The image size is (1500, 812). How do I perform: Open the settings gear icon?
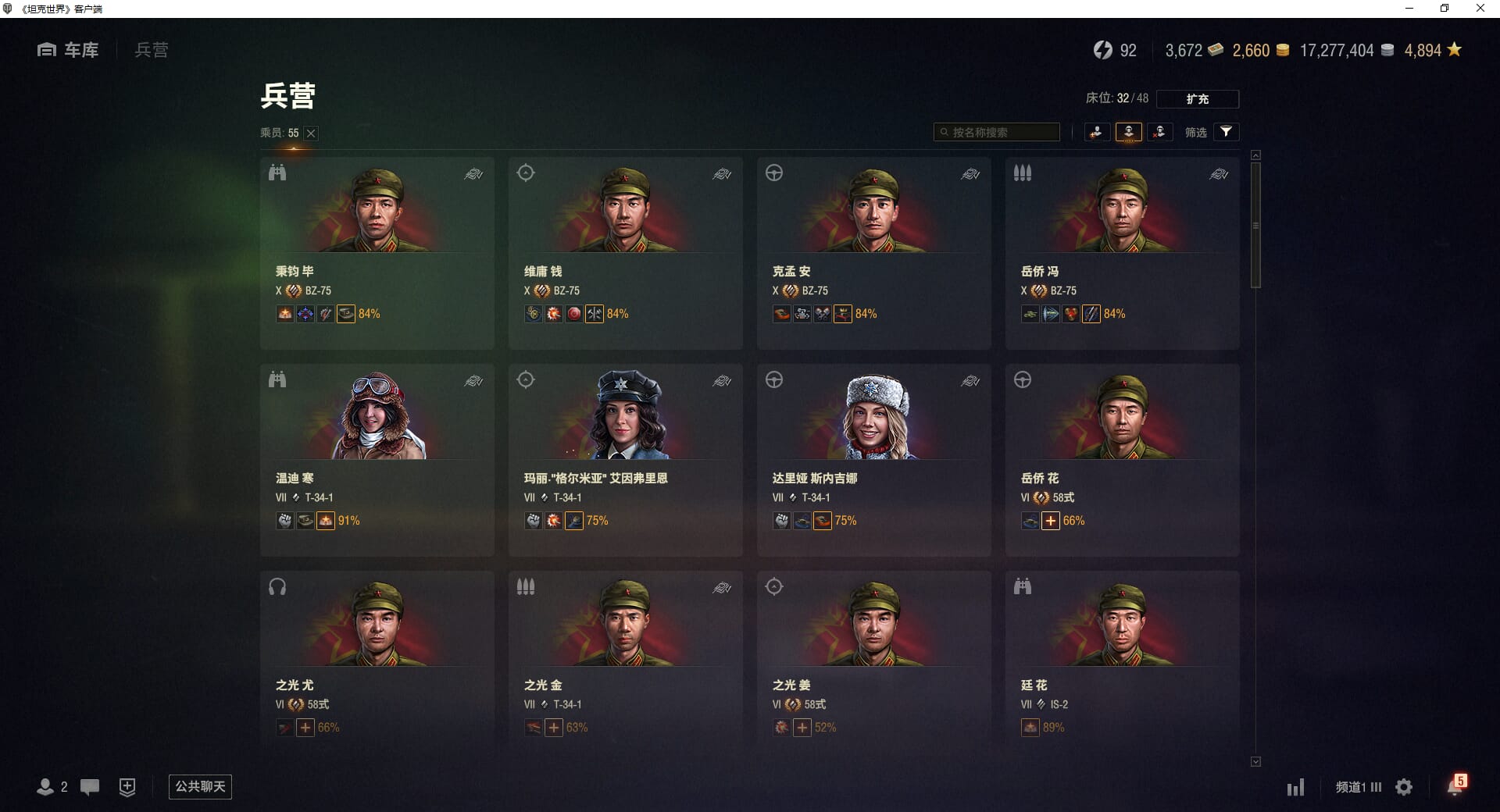point(1404,787)
